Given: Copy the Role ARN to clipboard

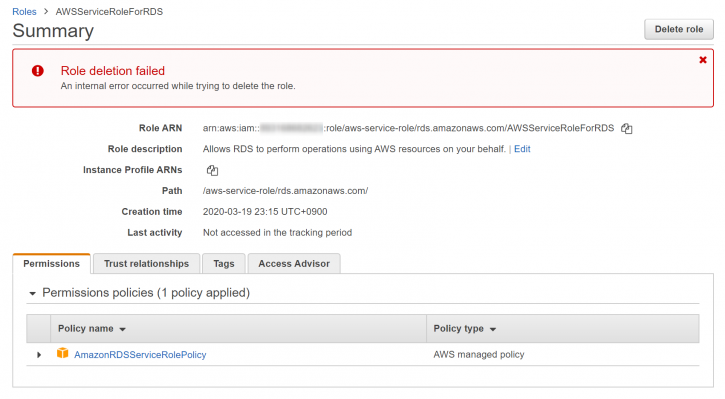Looking at the screenshot, I should (x=627, y=129).
